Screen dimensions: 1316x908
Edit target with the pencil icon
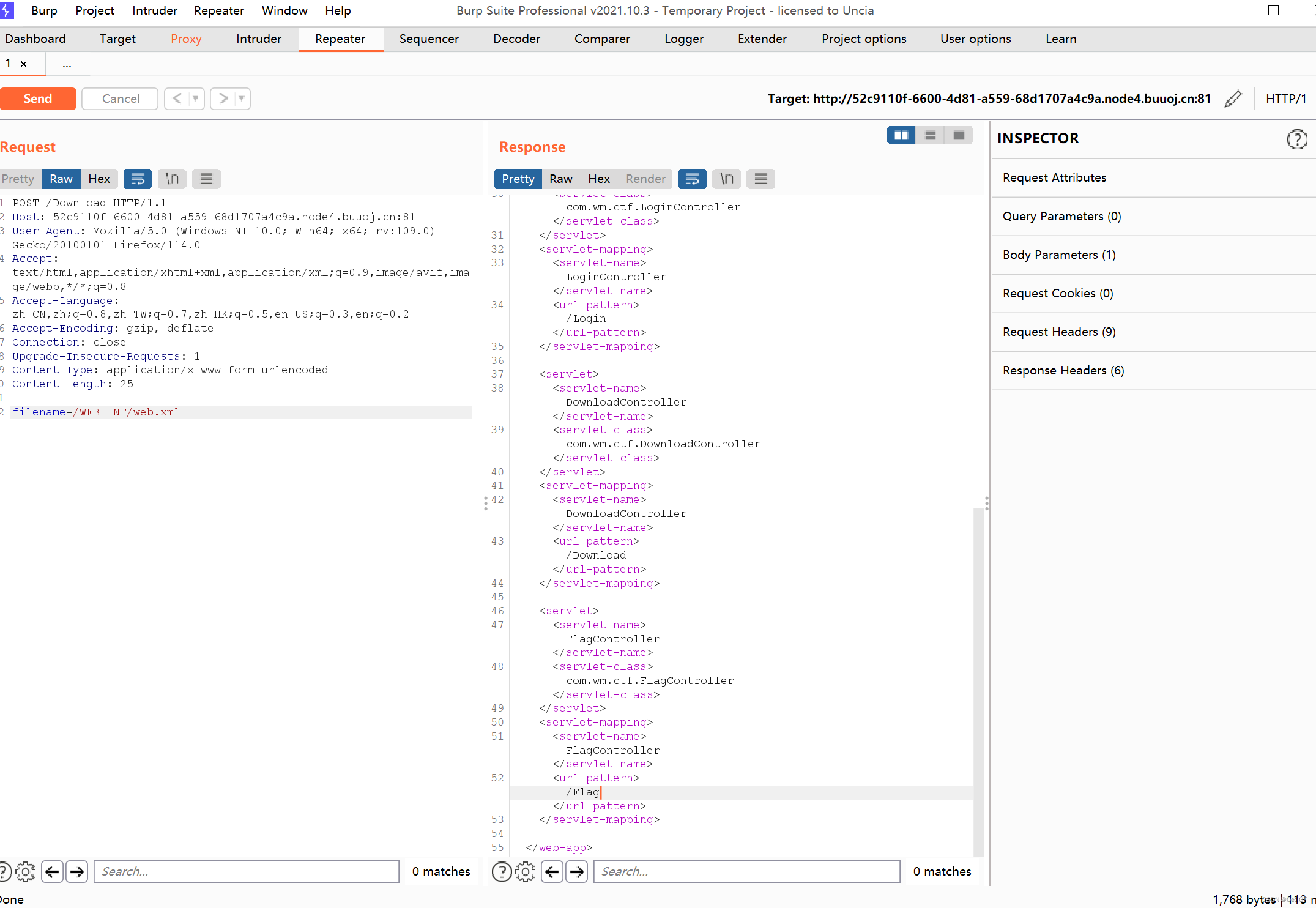pos(1233,99)
